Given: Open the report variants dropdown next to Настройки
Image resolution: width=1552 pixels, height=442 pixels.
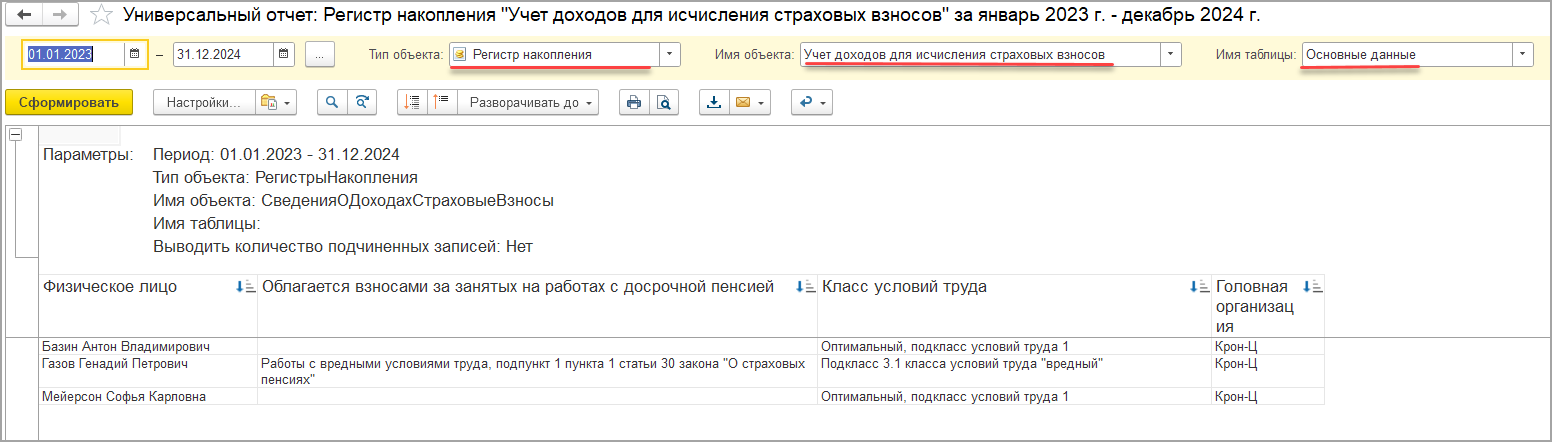Looking at the screenshot, I should tap(276, 102).
